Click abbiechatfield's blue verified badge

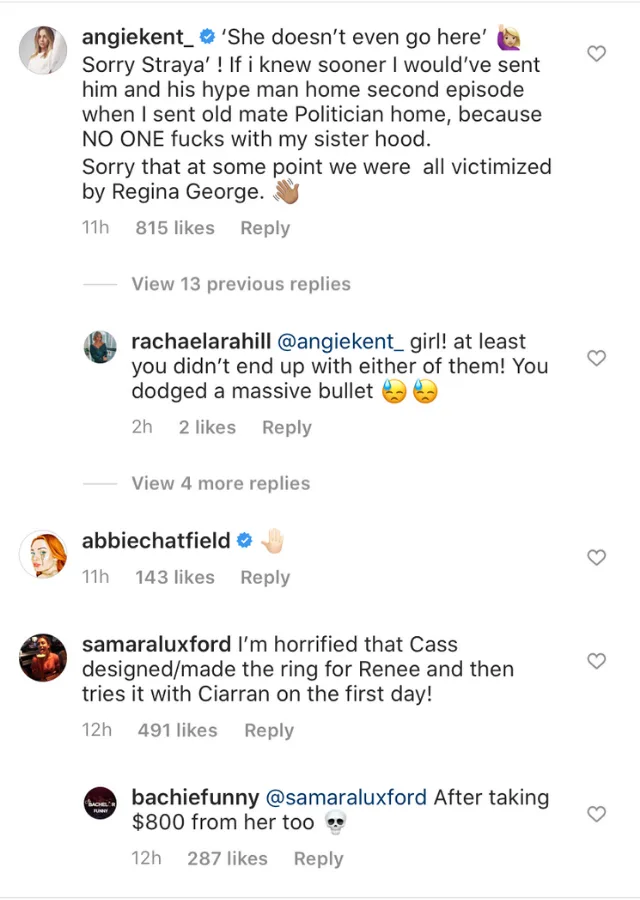tap(244, 541)
